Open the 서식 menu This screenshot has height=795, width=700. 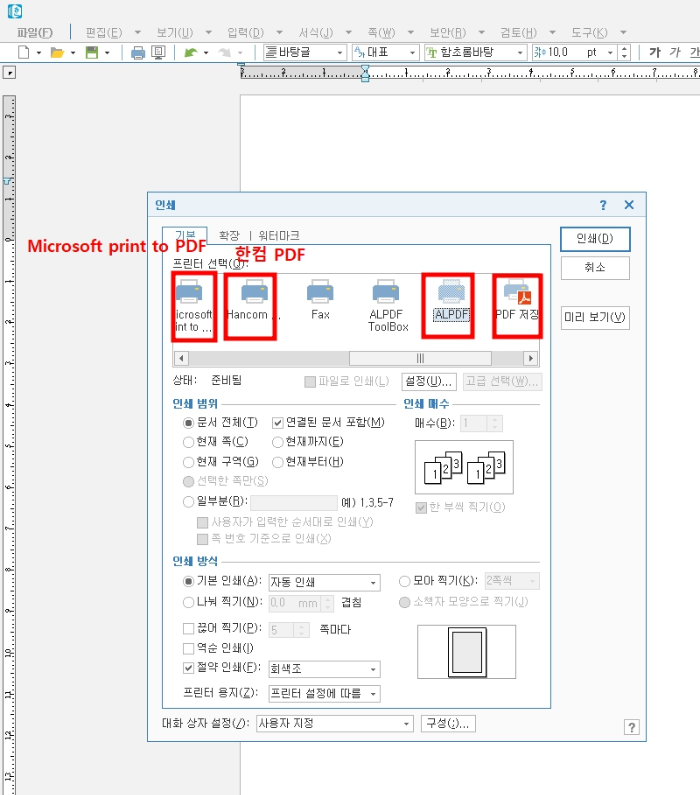(x=316, y=33)
